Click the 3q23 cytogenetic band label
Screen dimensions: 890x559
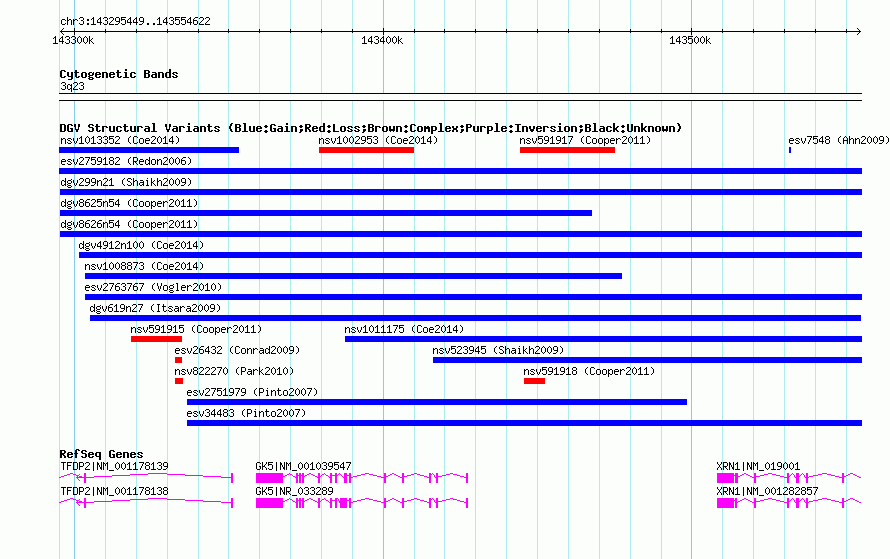tap(72, 86)
